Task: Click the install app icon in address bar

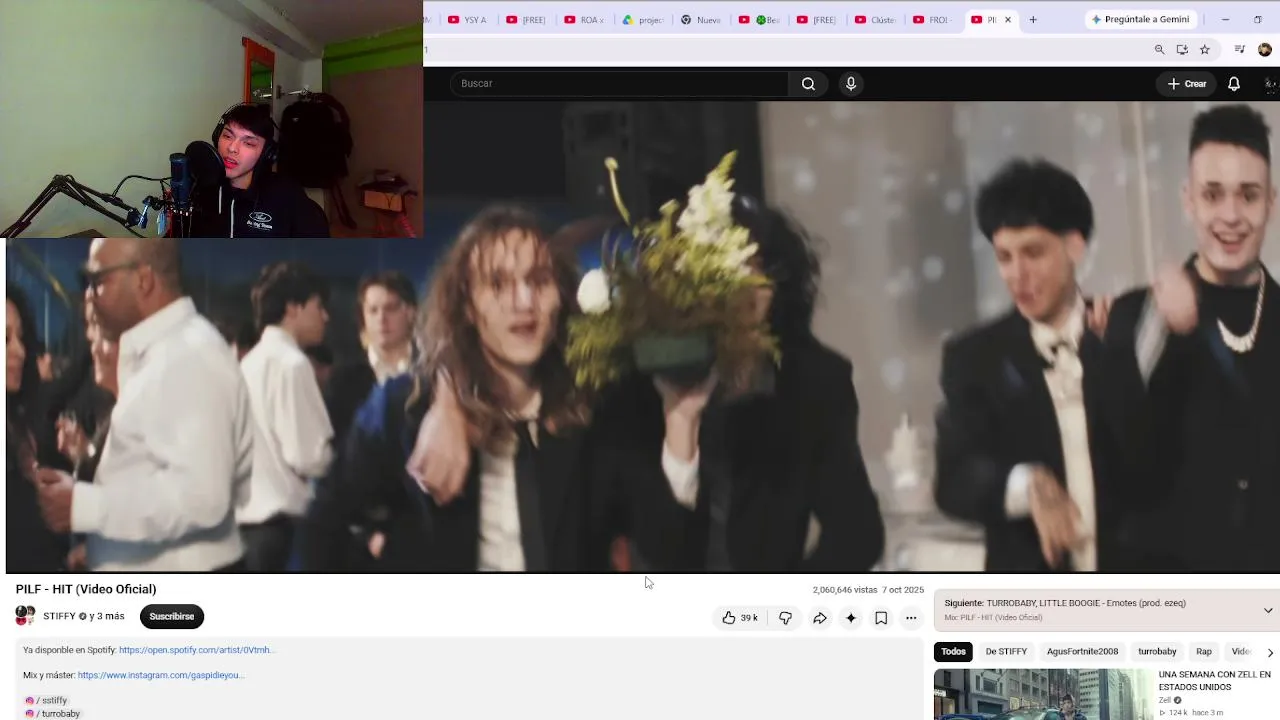Action: (1182, 49)
